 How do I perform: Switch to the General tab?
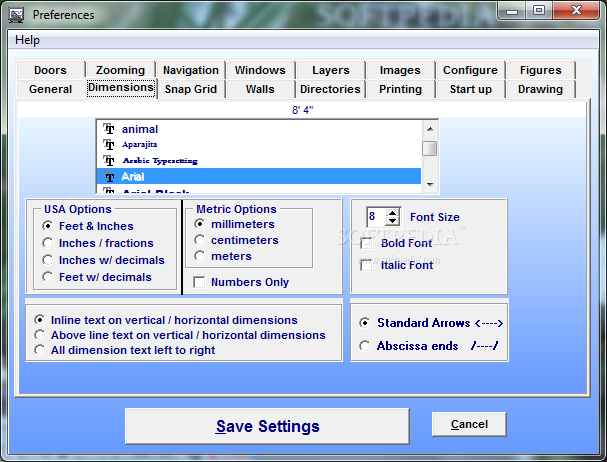(x=50, y=89)
